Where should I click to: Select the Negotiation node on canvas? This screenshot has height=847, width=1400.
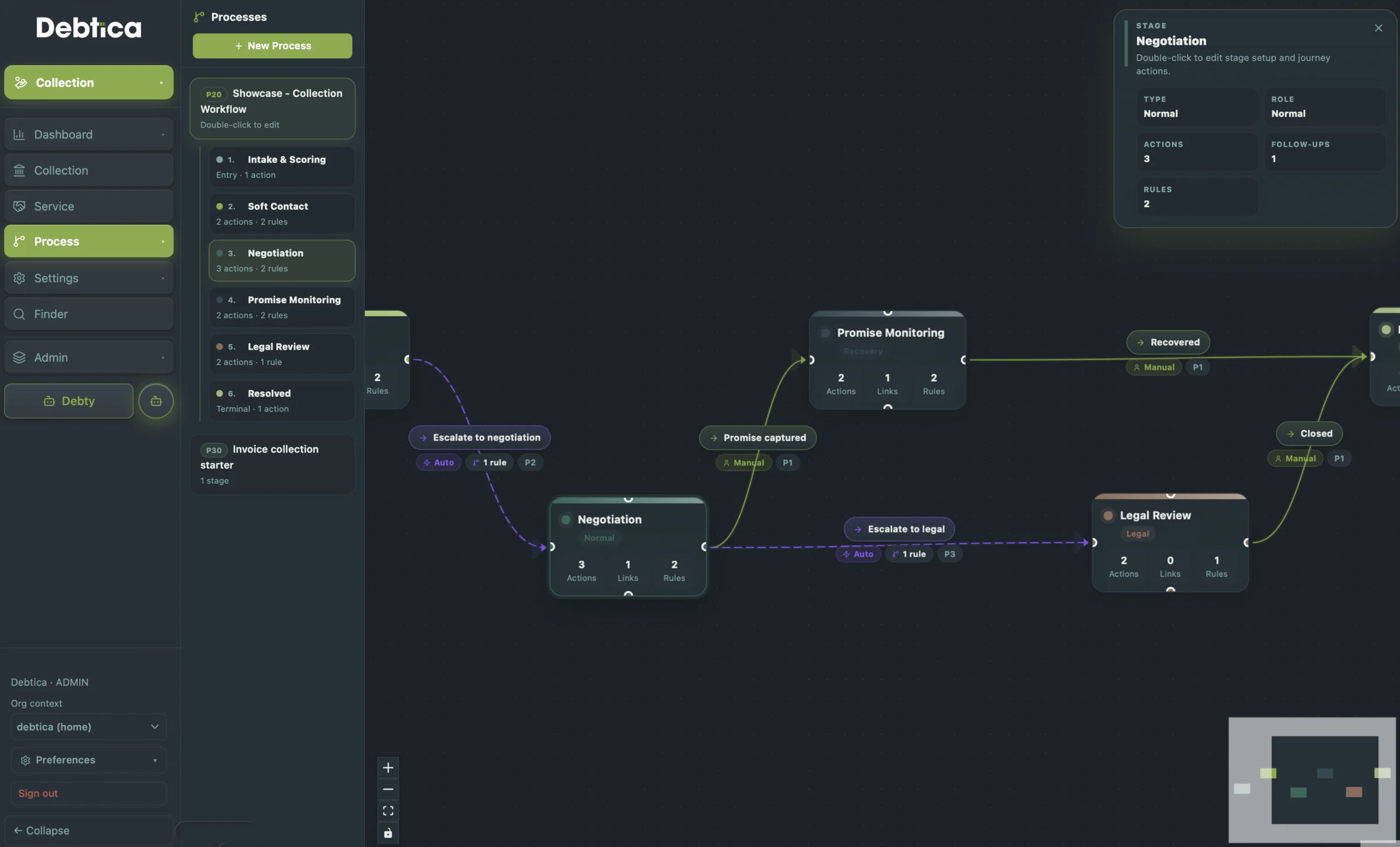[628, 547]
